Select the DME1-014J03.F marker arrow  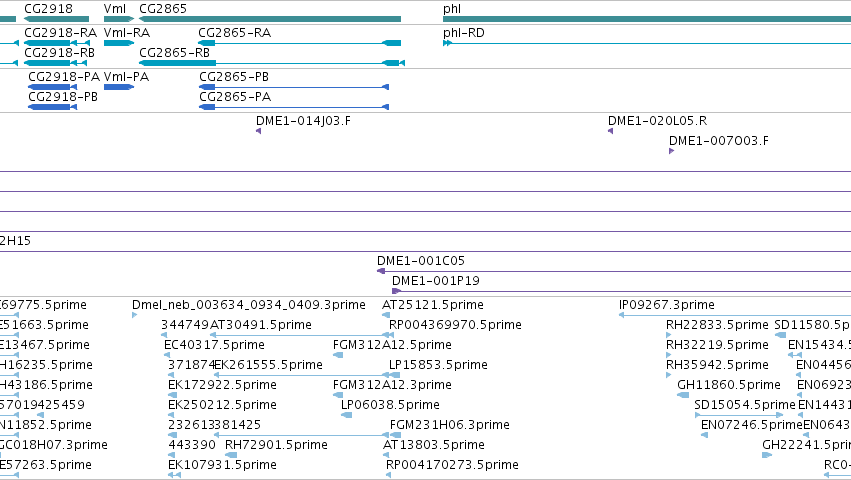pyautogui.click(x=258, y=131)
